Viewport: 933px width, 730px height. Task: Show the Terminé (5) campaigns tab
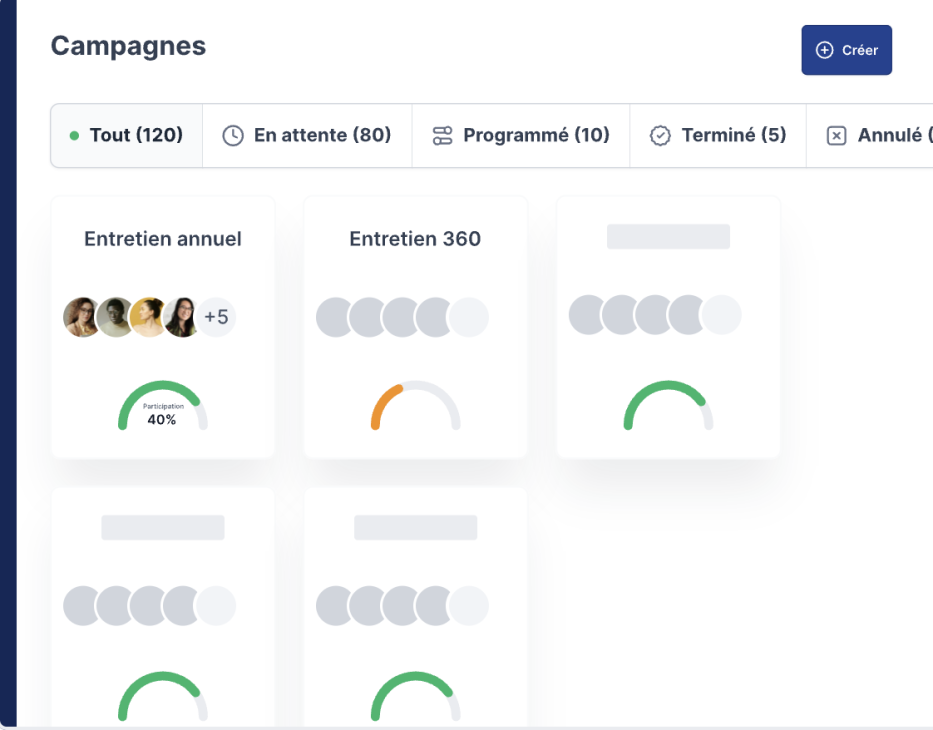click(733, 136)
